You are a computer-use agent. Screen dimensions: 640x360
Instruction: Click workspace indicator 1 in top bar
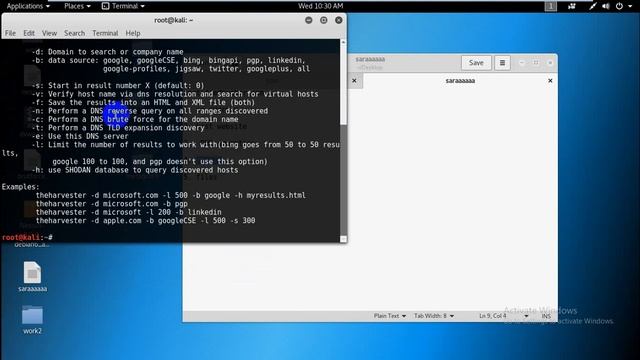pos(550,6)
